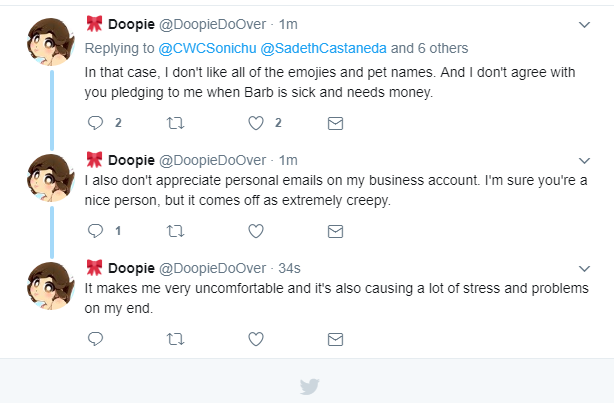Viewport: 614px width, 403px height.
Task: Like the personal emails on business account tweet
Action: [256, 231]
